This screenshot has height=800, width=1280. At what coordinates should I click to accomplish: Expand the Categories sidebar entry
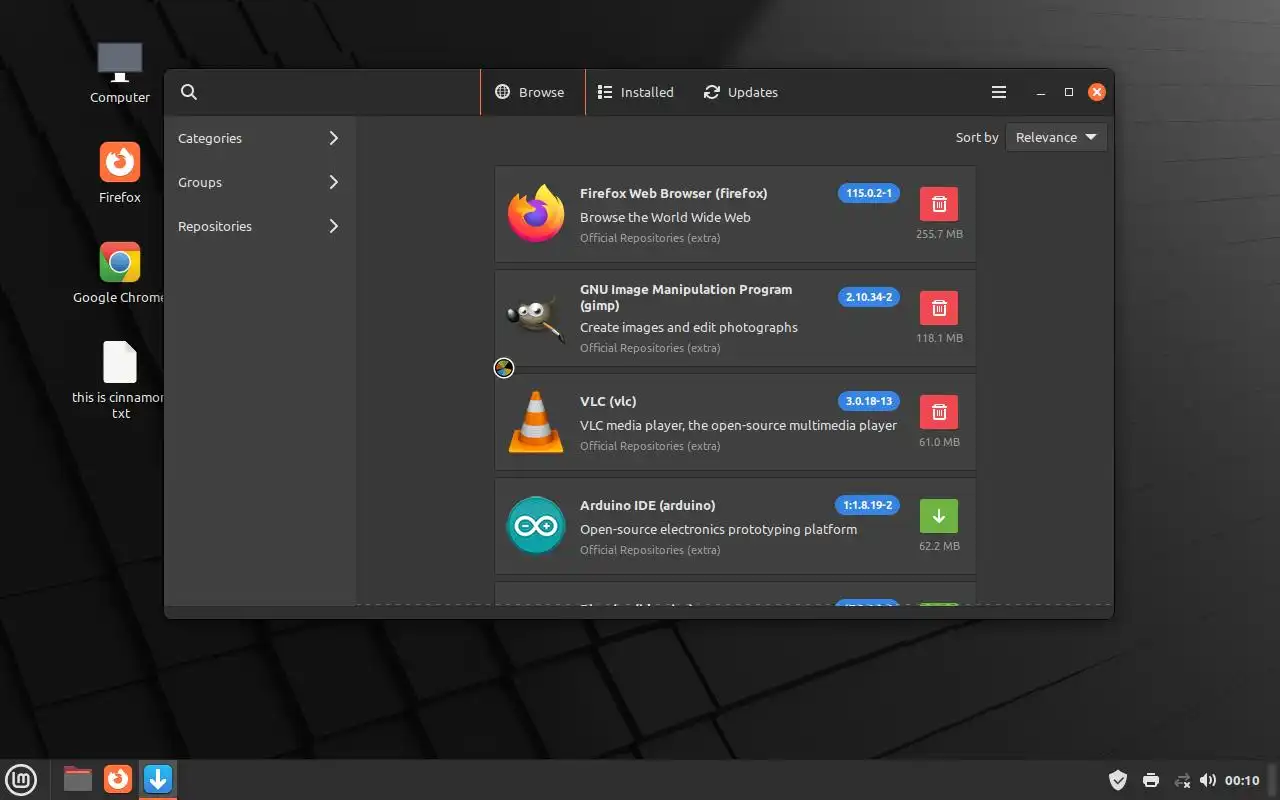260,138
